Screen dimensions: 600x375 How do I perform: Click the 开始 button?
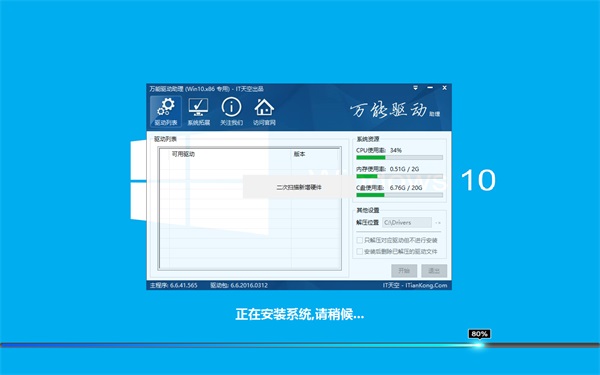point(404,271)
